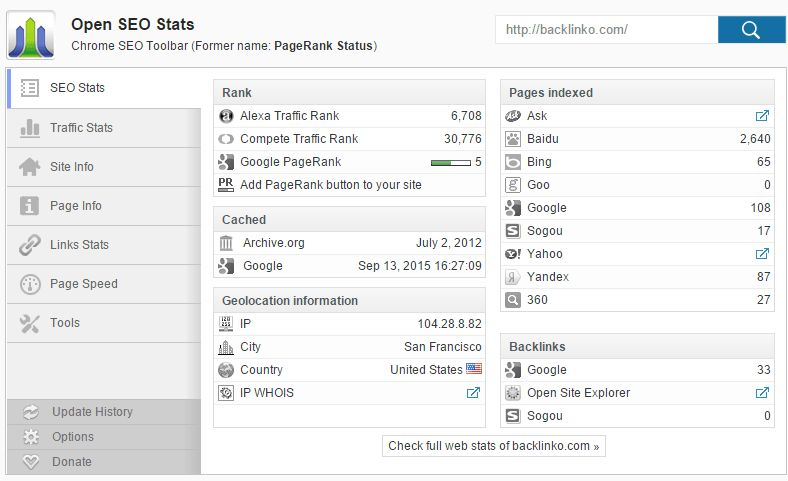Click the Links Stats chain icon
Viewport: 788px width, 481px height.
(x=30, y=245)
